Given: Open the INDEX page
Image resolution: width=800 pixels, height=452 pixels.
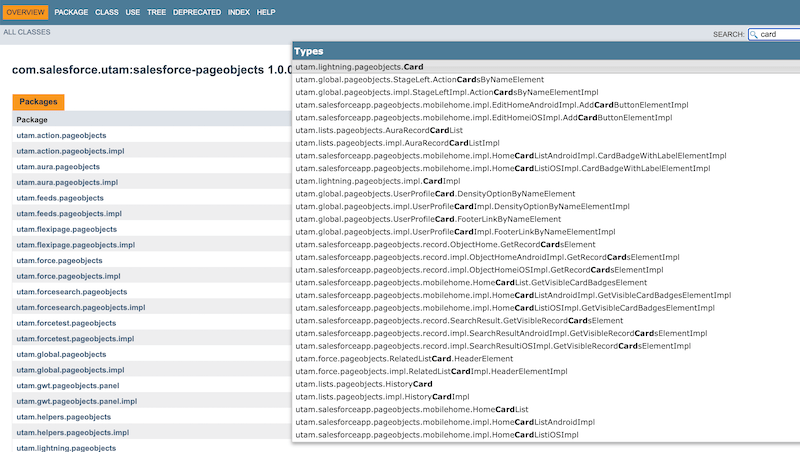Looking at the screenshot, I should pos(239,12).
